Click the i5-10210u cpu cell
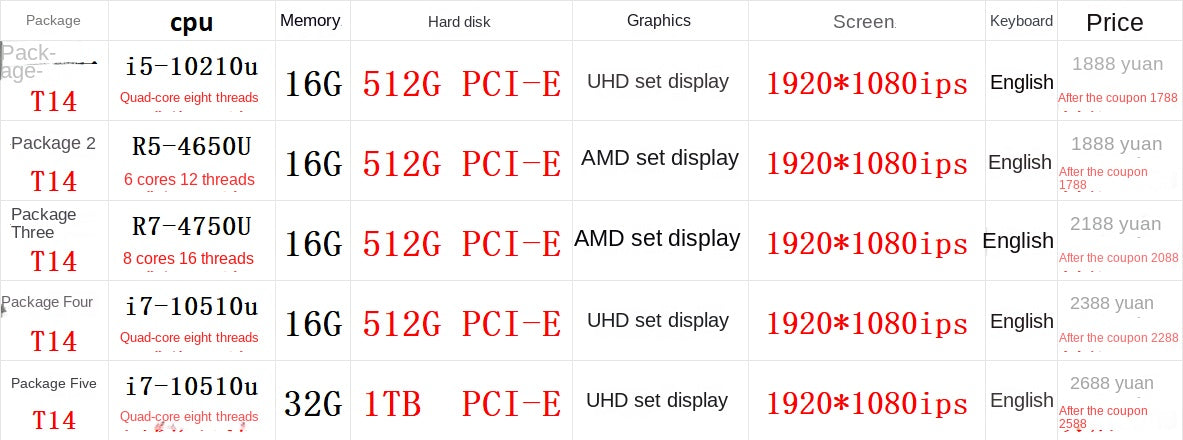Screen dimensions: 1183x440 coord(191,67)
